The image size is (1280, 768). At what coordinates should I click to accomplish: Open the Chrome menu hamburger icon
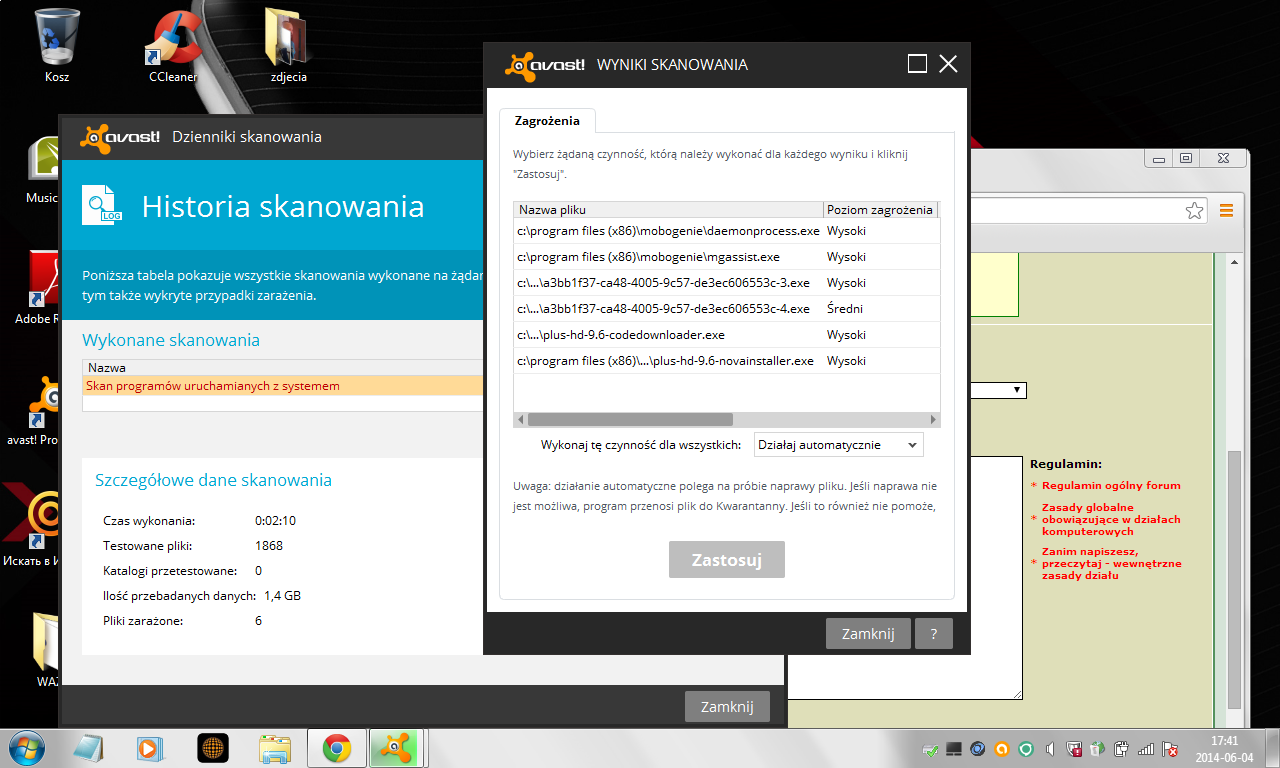click(1226, 211)
